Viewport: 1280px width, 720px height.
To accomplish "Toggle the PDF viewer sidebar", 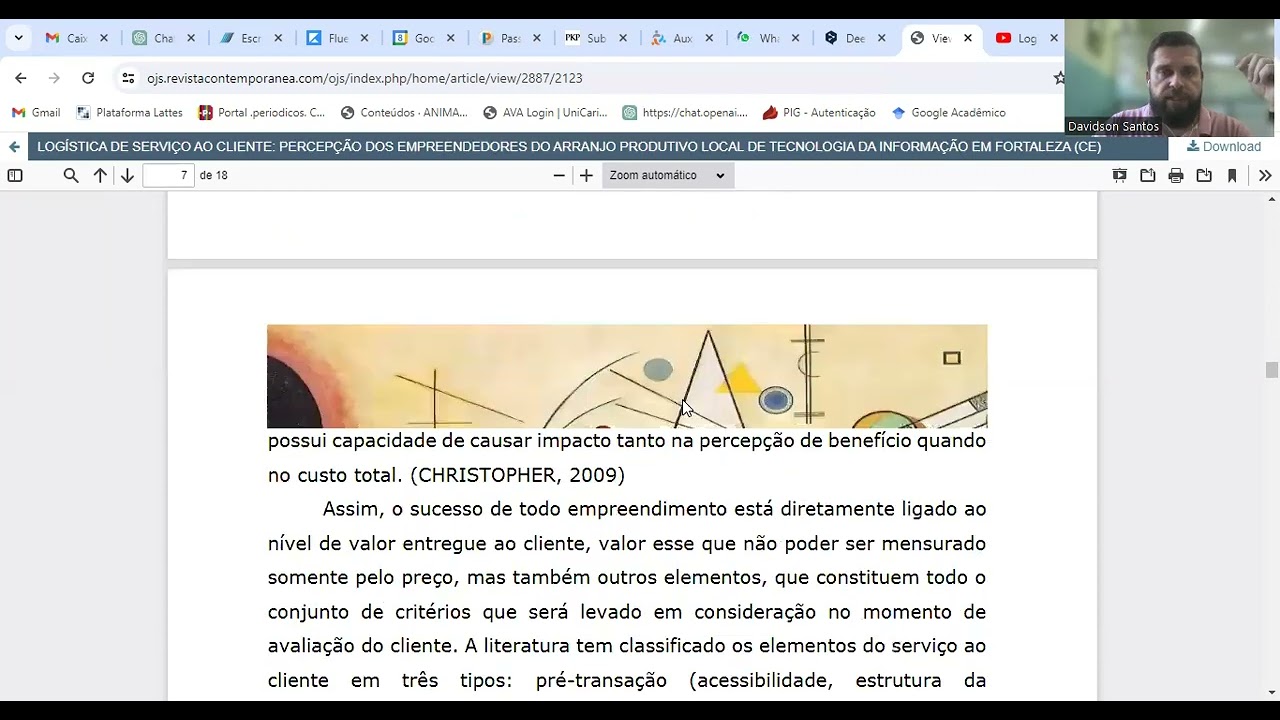I will (x=15, y=175).
